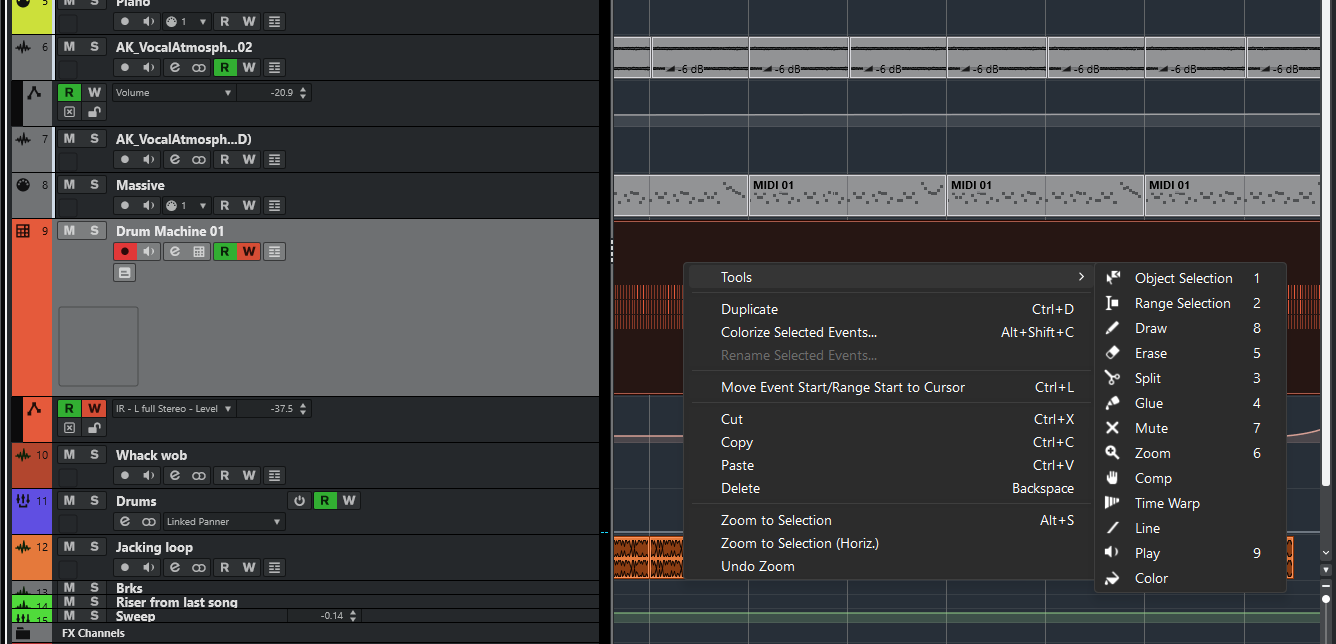Pick the Zoom magnifier tool
Image resolution: width=1336 pixels, height=644 pixels.
click(x=1190, y=453)
